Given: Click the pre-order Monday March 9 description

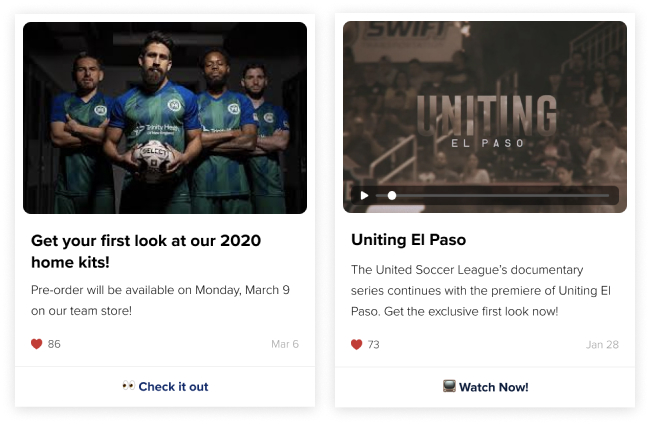Looking at the screenshot, I should coord(160,300).
